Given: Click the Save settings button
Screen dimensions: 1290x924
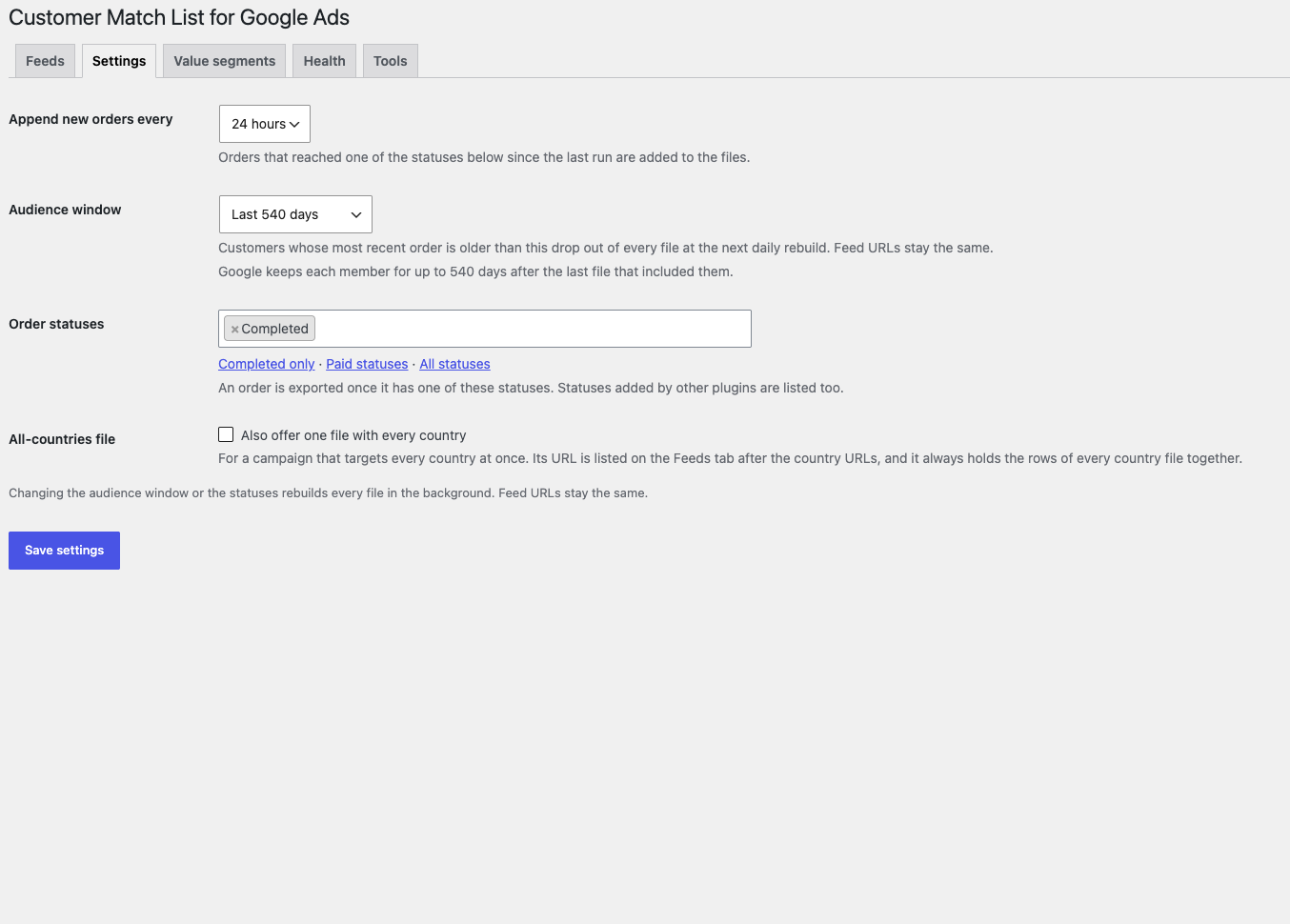Looking at the screenshot, I should click(x=64, y=551).
